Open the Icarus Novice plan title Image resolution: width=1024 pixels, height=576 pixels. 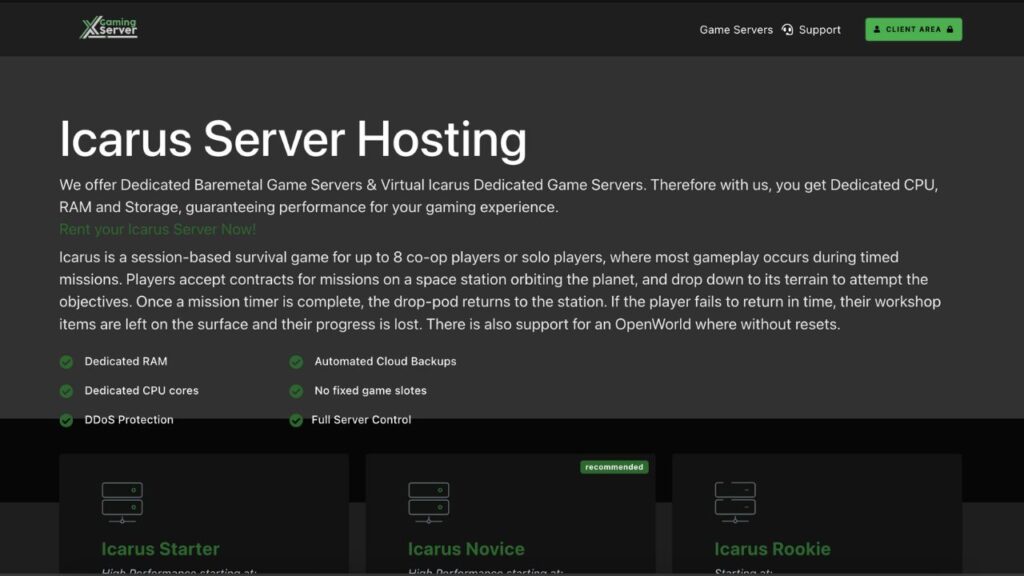coord(466,549)
